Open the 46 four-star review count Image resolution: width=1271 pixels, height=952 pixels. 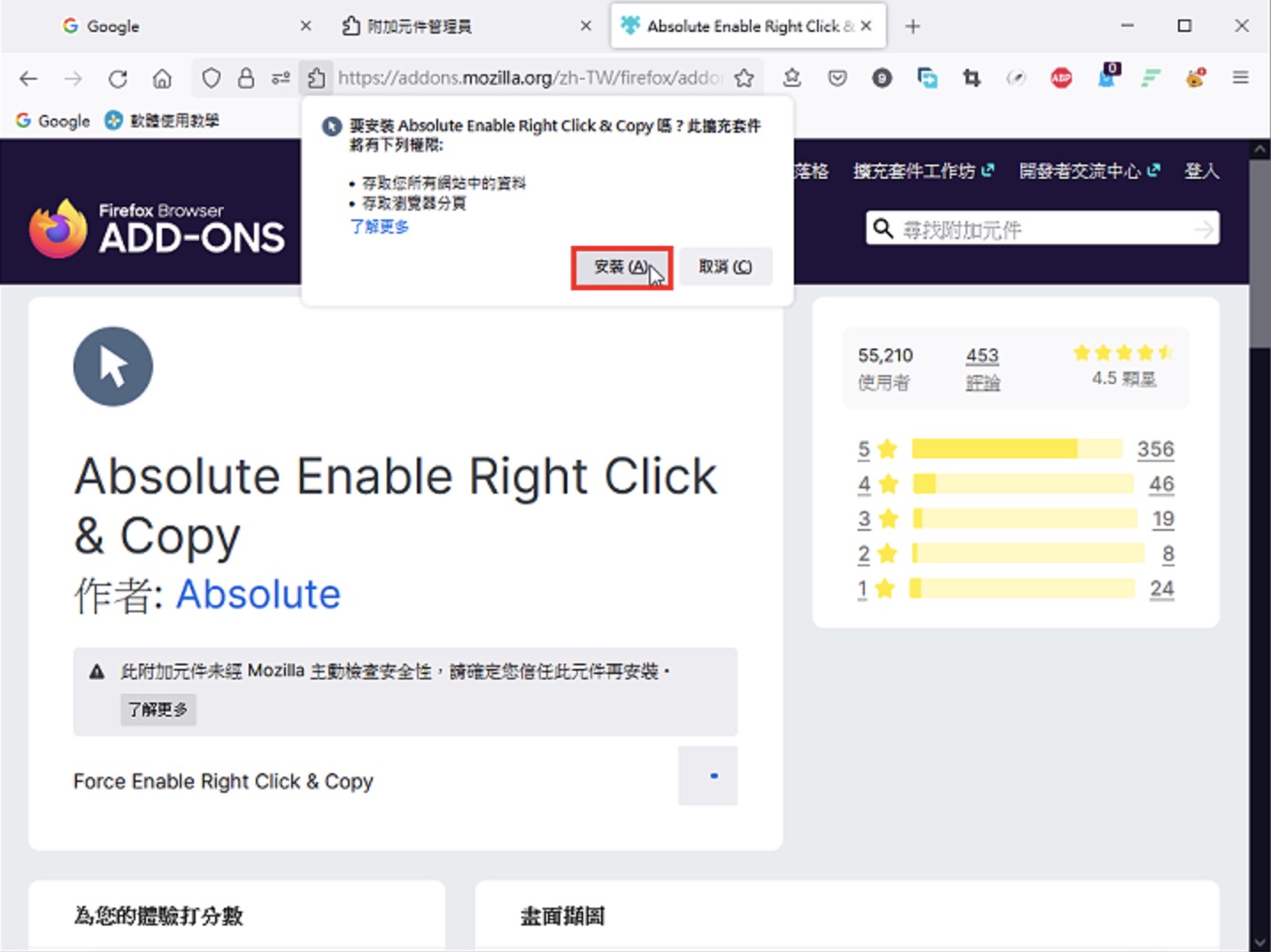coord(1161,484)
